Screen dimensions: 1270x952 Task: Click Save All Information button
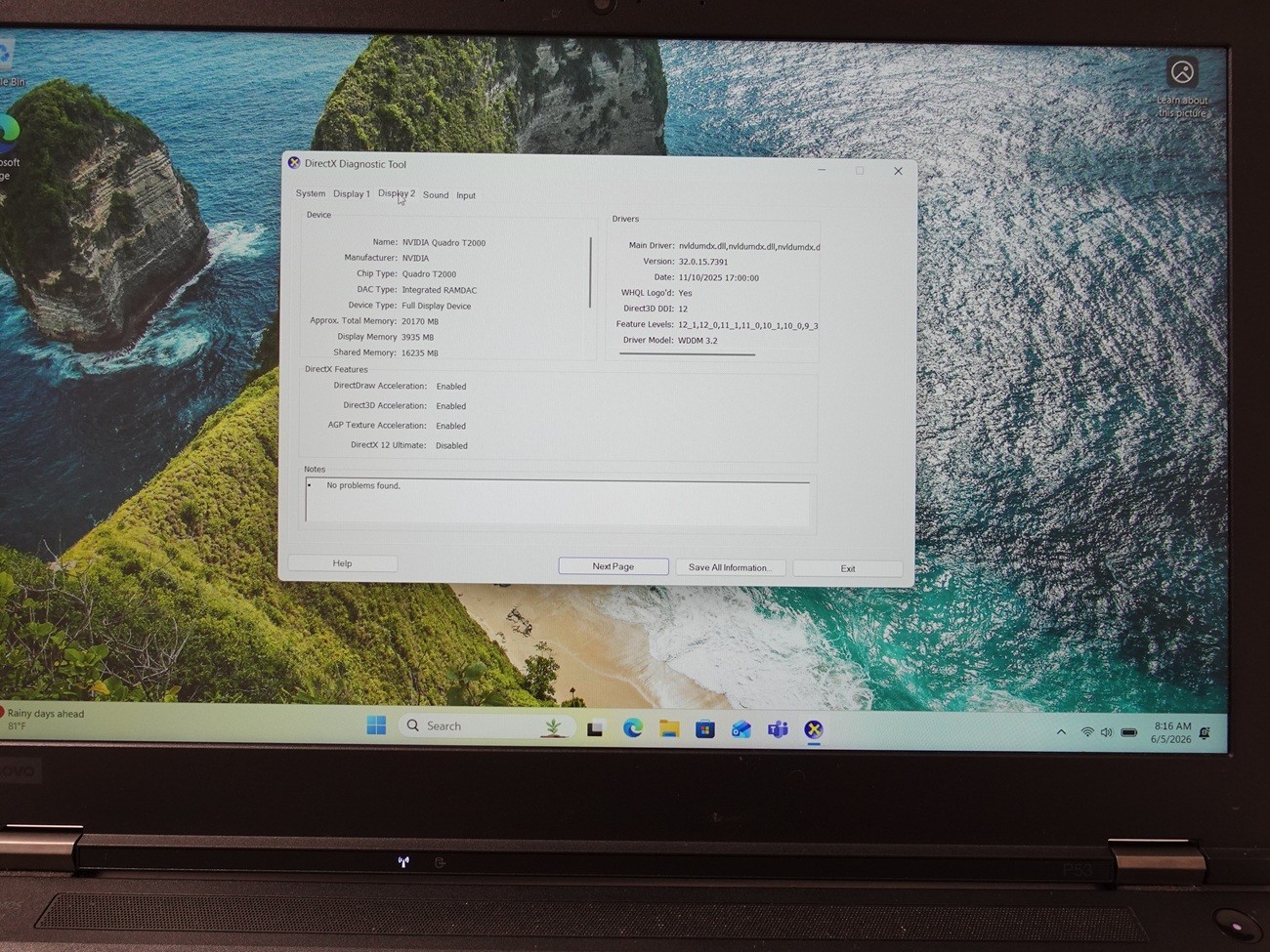point(730,567)
